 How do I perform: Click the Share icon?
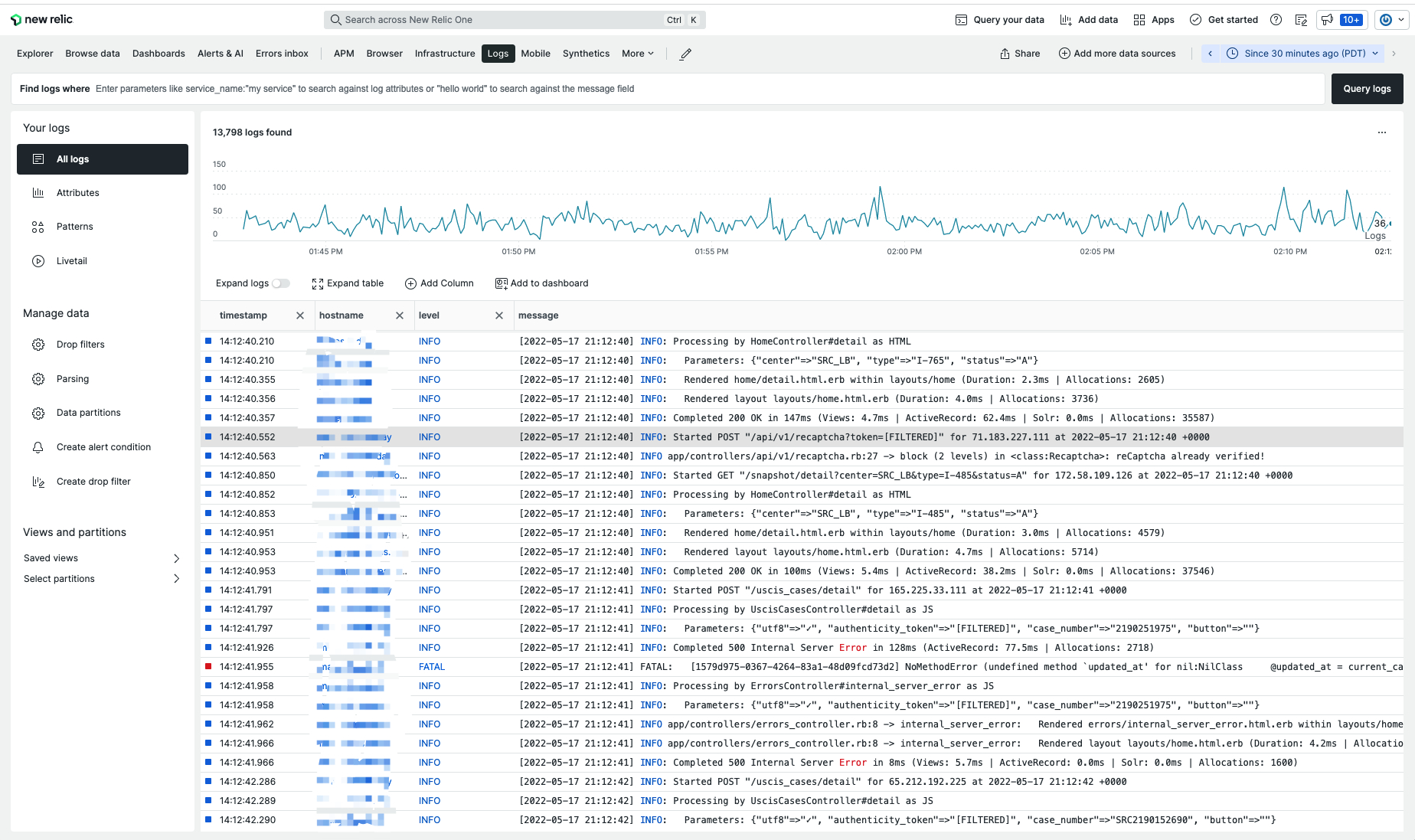tap(1005, 54)
